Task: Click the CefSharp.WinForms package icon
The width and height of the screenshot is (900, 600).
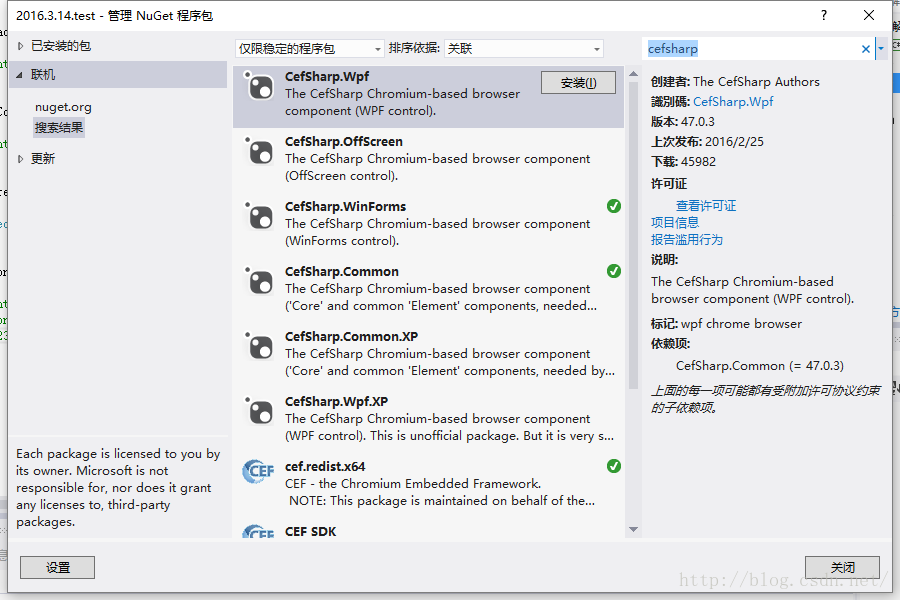Action: tap(259, 216)
